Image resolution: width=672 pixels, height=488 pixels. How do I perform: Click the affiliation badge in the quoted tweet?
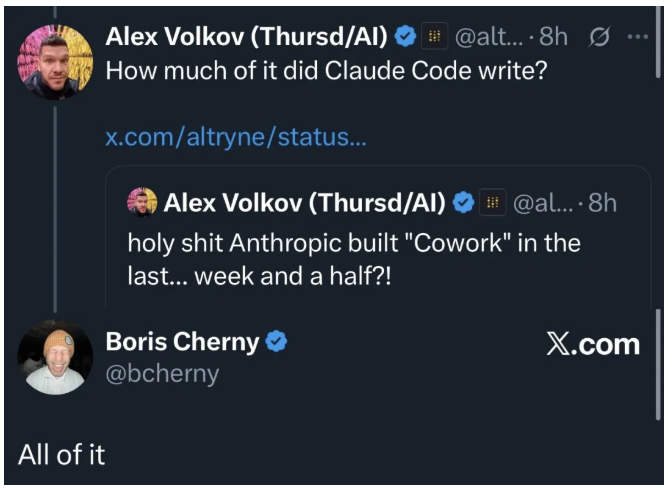(x=493, y=203)
